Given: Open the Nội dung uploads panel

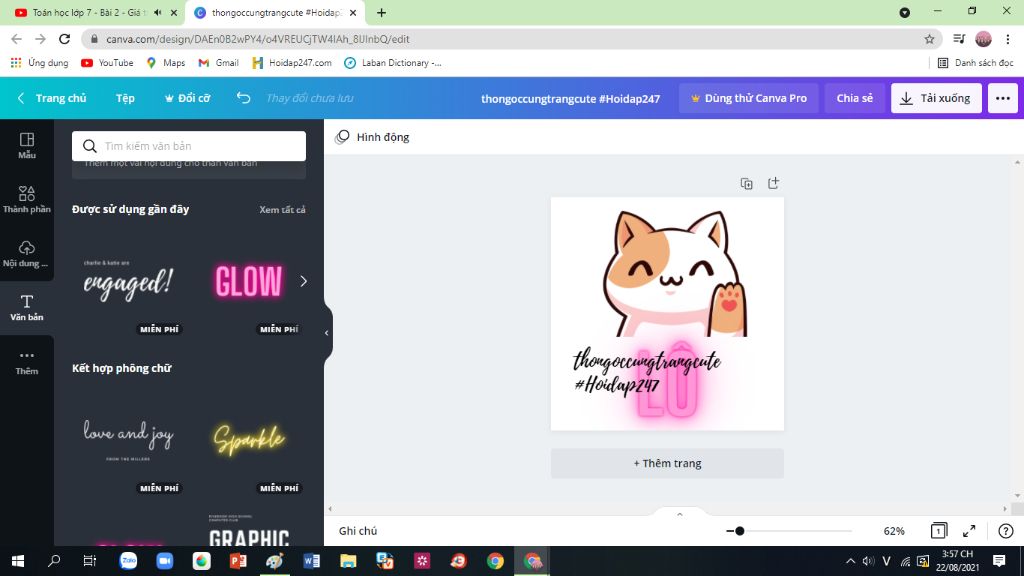Looking at the screenshot, I should pyautogui.click(x=27, y=254).
